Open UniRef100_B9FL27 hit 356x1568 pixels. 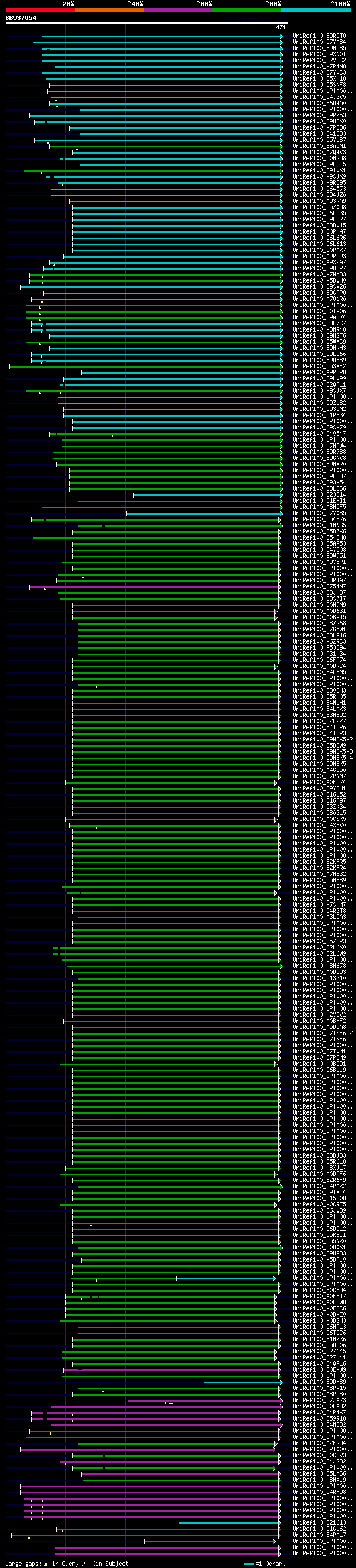point(319,219)
